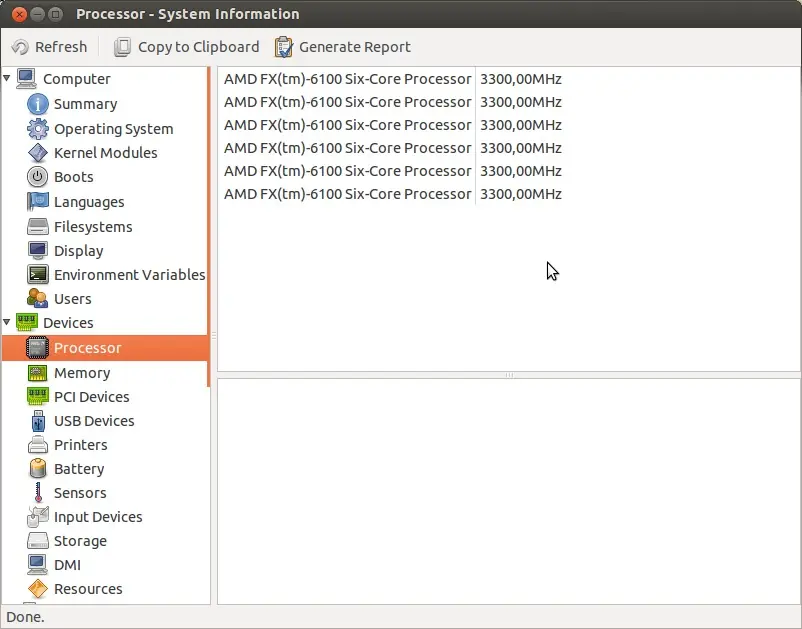Click the Copy to Clipboard icon
Screen dimensions: 802x629
point(122,47)
